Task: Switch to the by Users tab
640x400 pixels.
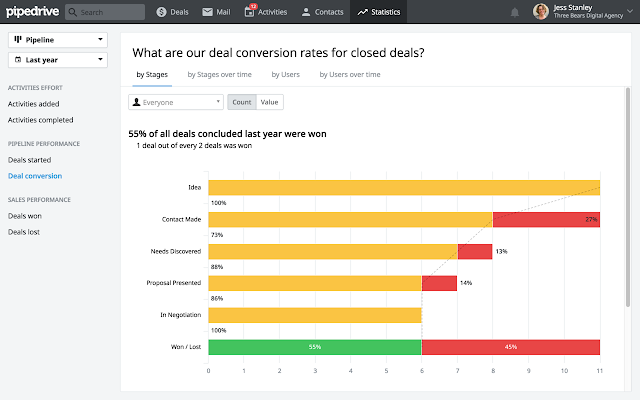Action: coord(286,75)
